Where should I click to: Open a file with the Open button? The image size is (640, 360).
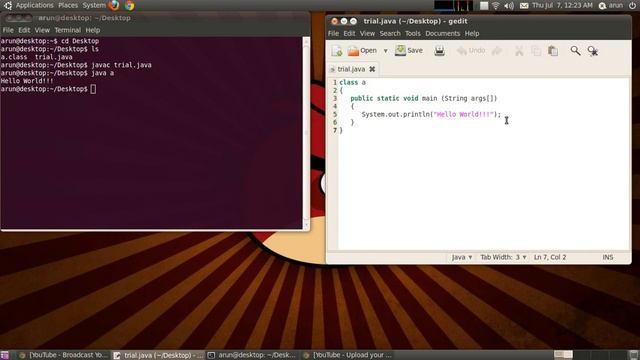362,51
